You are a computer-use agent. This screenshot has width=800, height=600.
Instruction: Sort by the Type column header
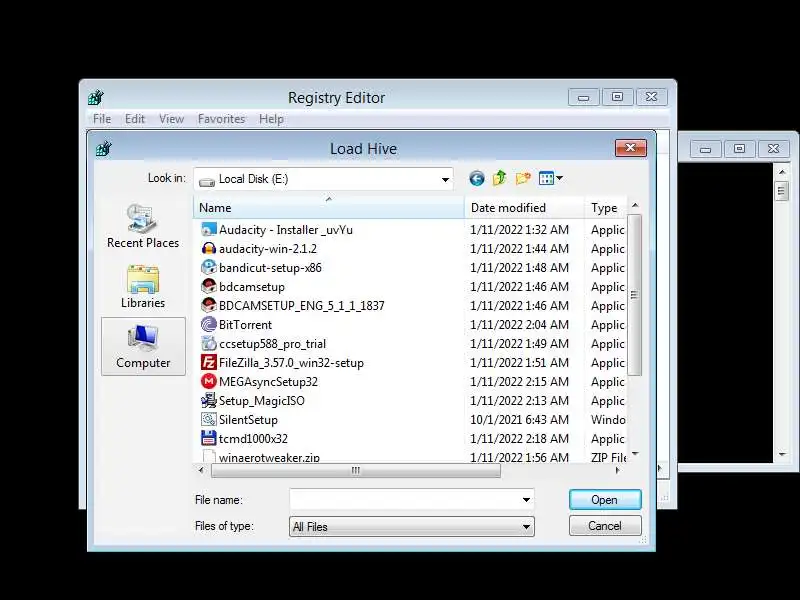[606, 208]
